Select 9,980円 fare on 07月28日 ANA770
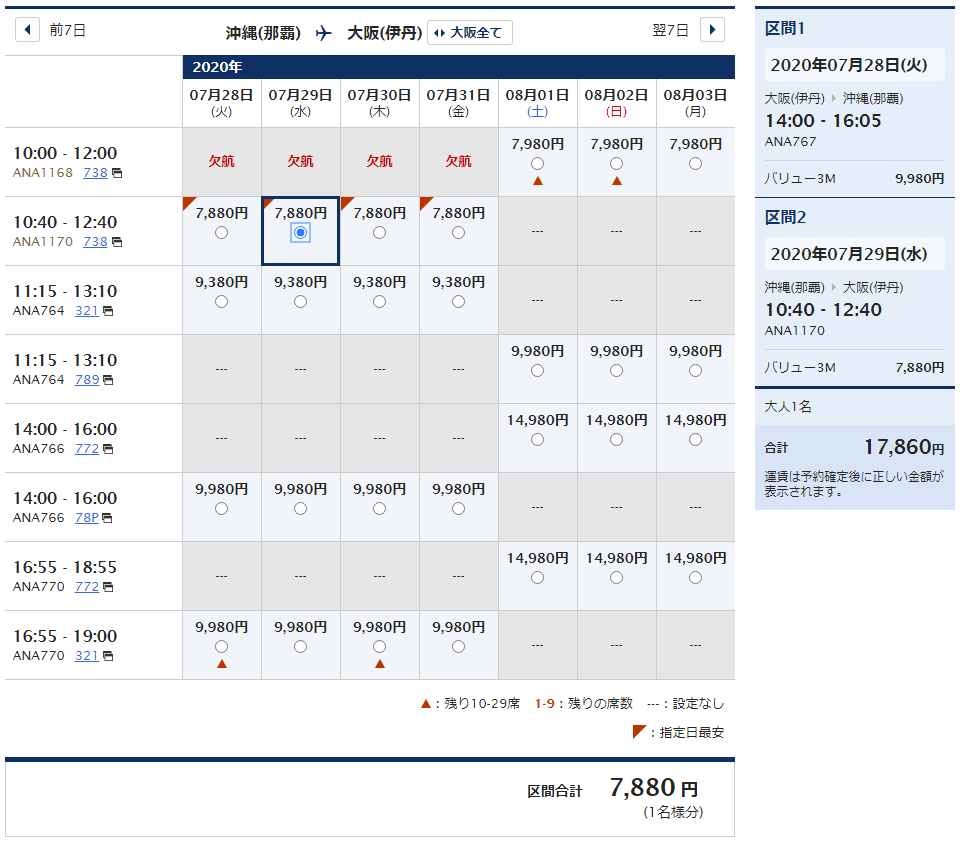Image resolution: width=960 pixels, height=843 pixels. point(222,646)
